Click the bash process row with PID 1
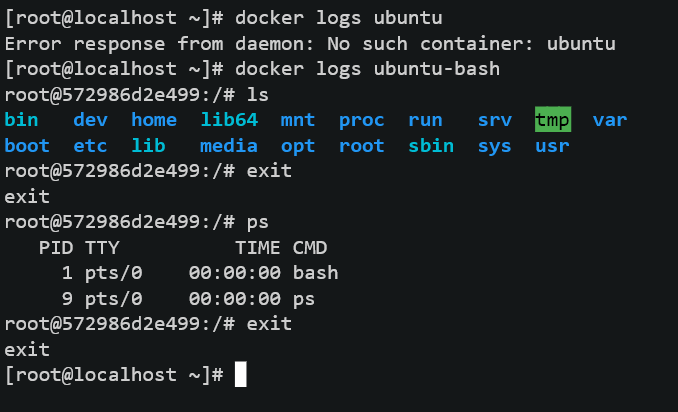The height and width of the screenshot is (412, 678). coord(200,273)
